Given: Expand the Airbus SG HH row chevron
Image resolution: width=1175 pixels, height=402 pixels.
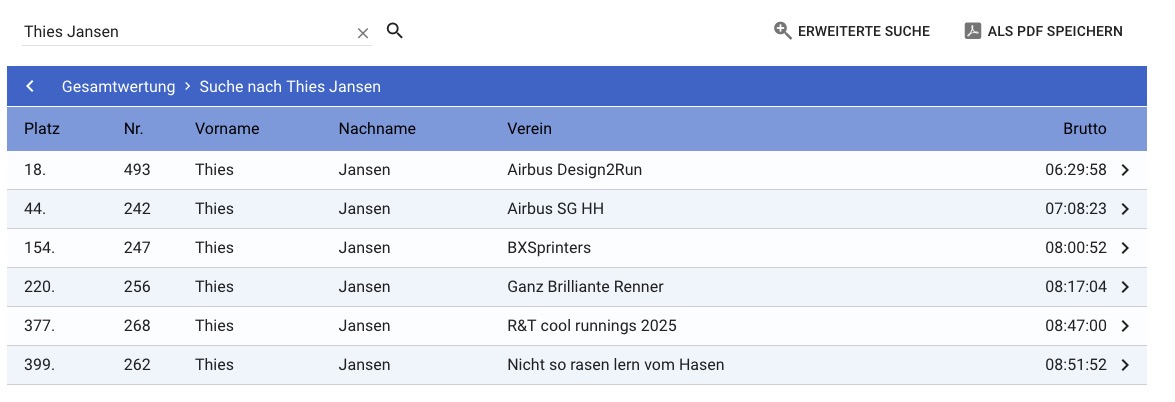Looking at the screenshot, I should tap(1125, 209).
